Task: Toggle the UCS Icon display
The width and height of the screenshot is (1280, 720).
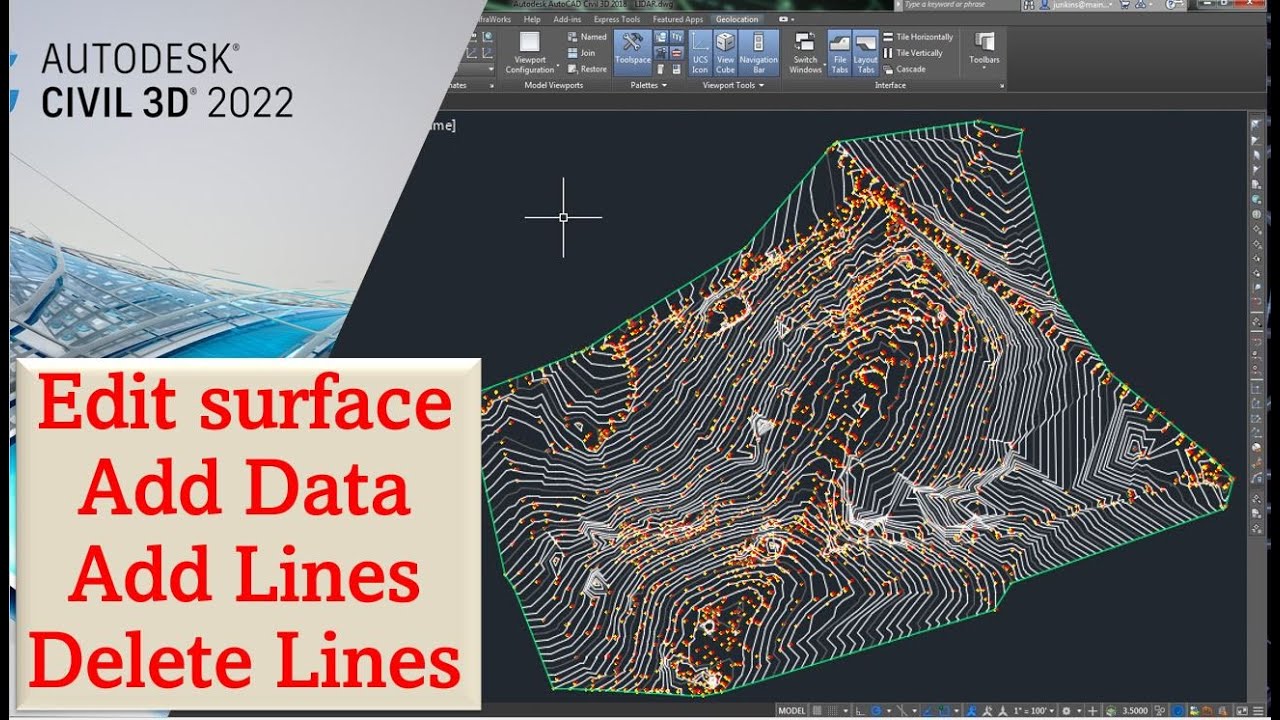Action: click(700, 52)
